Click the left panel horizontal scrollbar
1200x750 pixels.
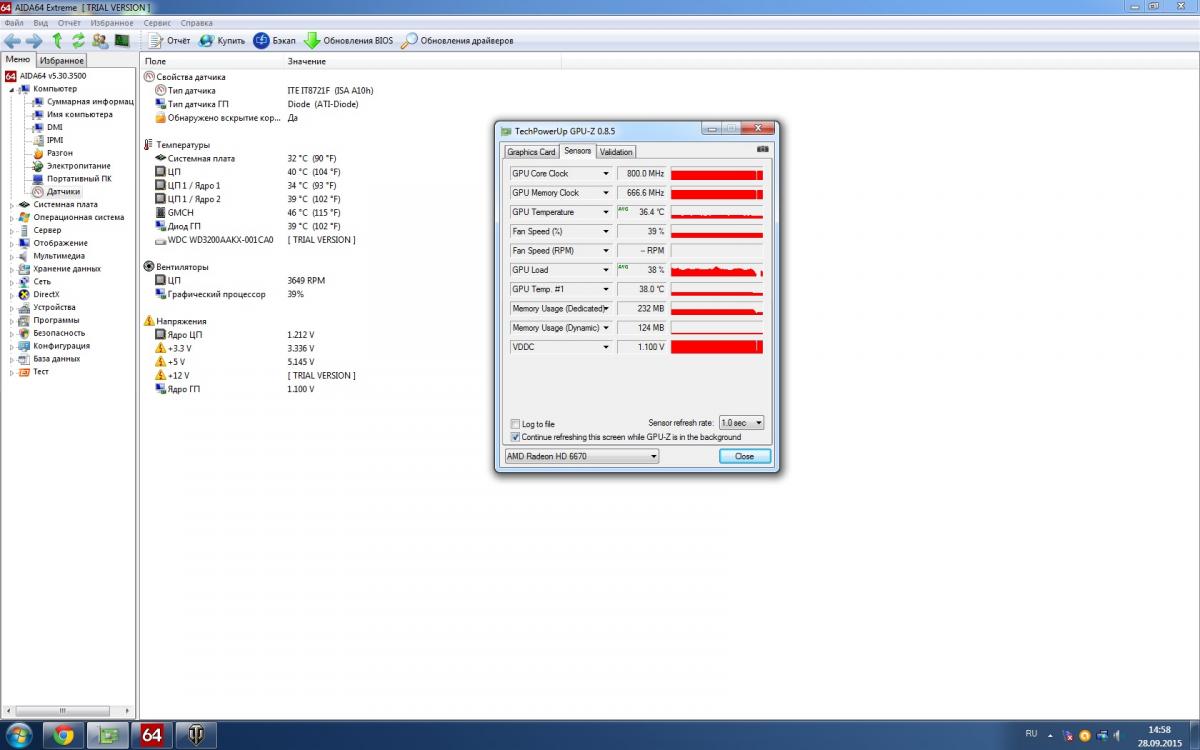pyautogui.click(x=68, y=711)
